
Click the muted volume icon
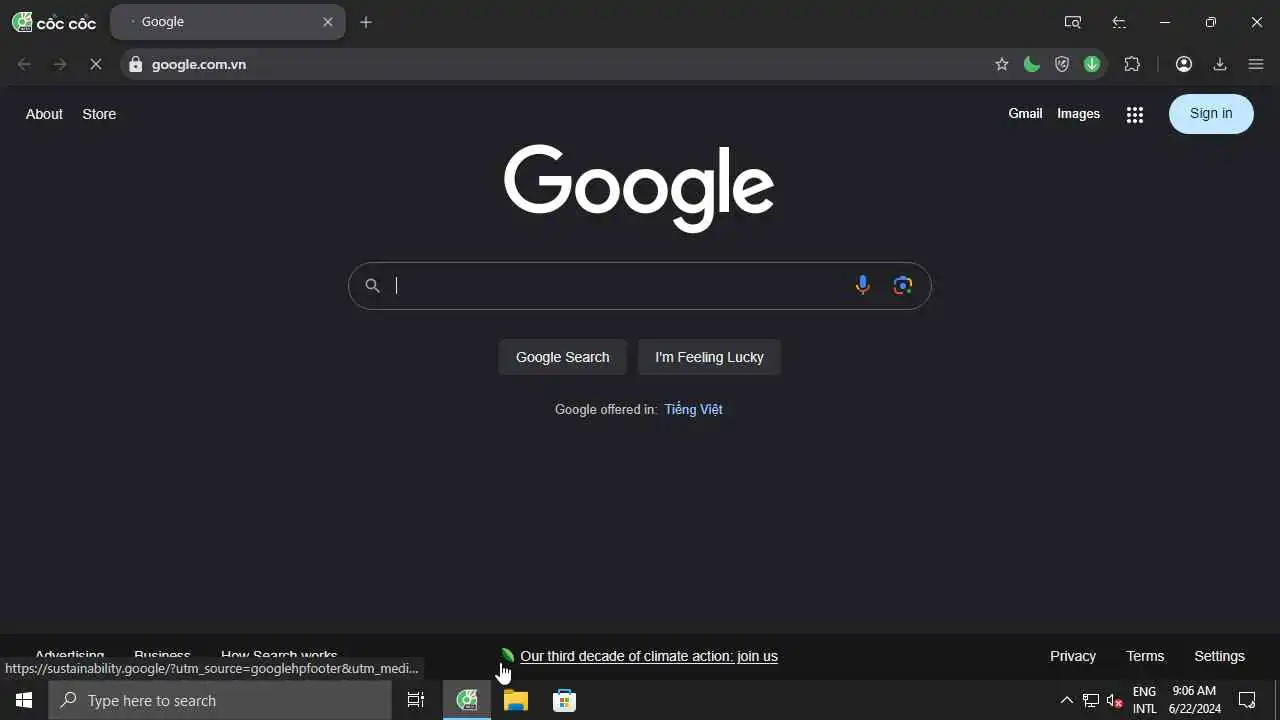click(1115, 700)
